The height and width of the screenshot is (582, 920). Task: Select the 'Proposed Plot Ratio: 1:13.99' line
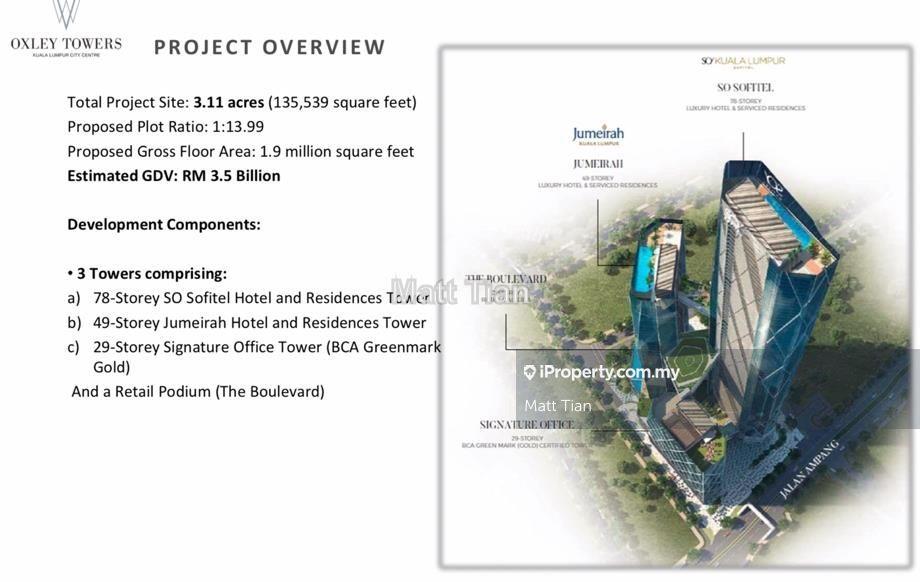pyautogui.click(x=168, y=126)
